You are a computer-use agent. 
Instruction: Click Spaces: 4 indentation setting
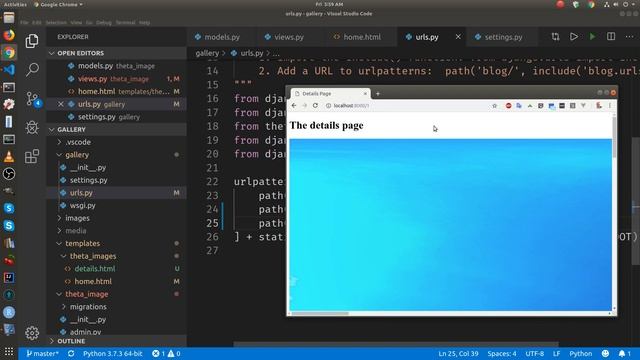pyautogui.click(x=502, y=353)
